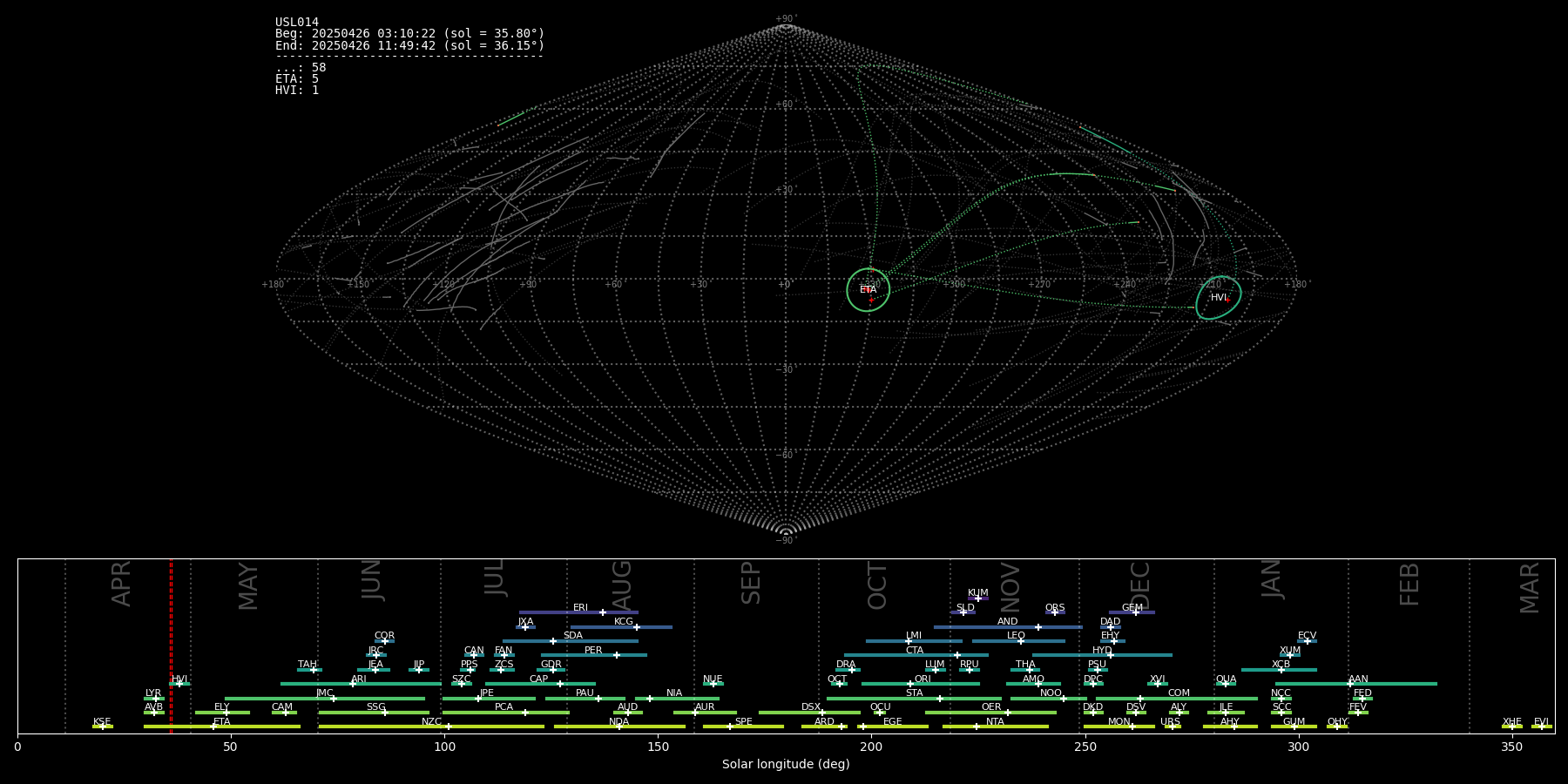This screenshot has height=784, width=1568.
Task: Click the -90 latitude label at map bottom
Action: click(x=786, y=541)
